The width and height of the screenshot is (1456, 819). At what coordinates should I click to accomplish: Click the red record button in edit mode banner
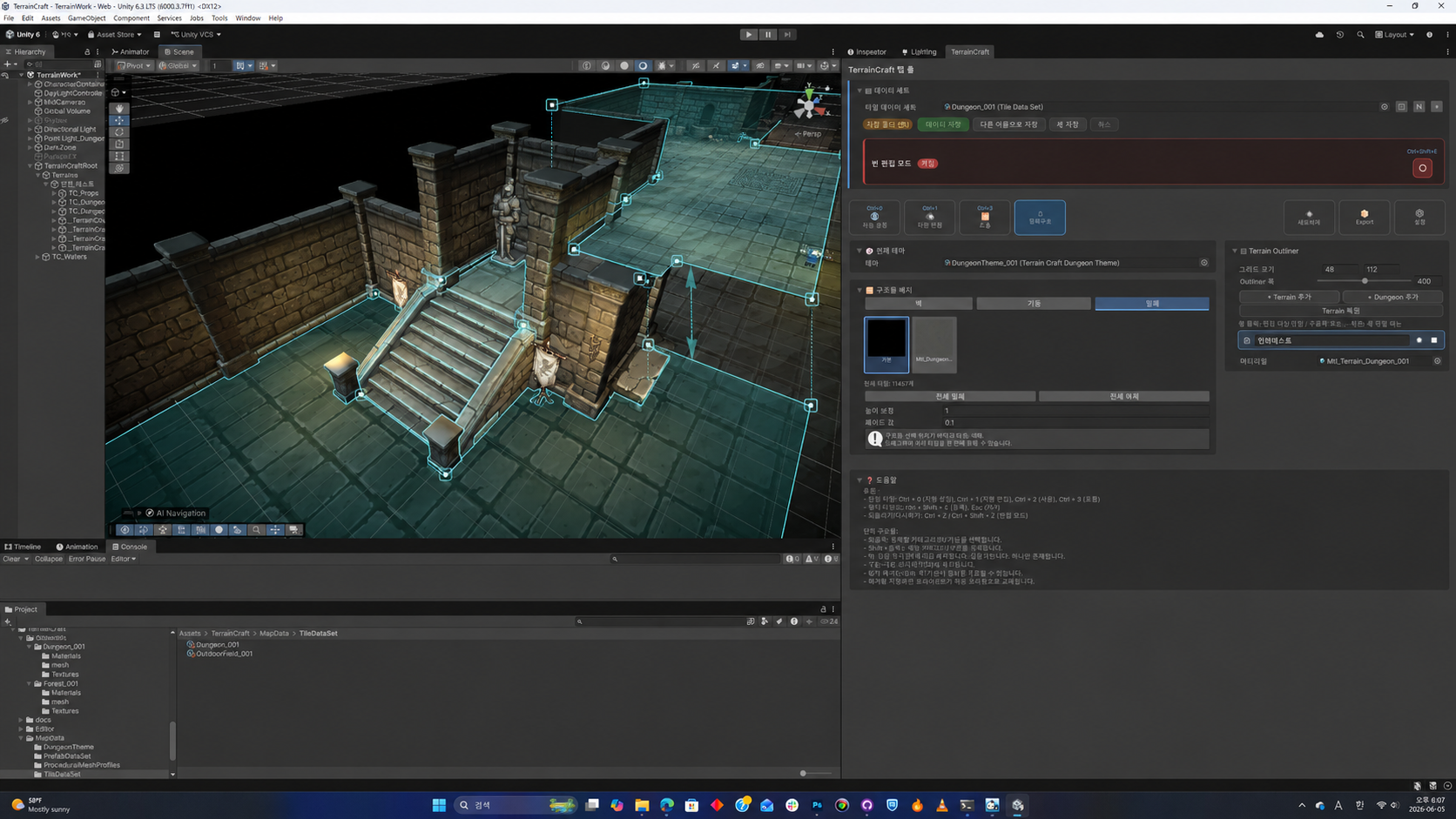tap(1422, 168)
